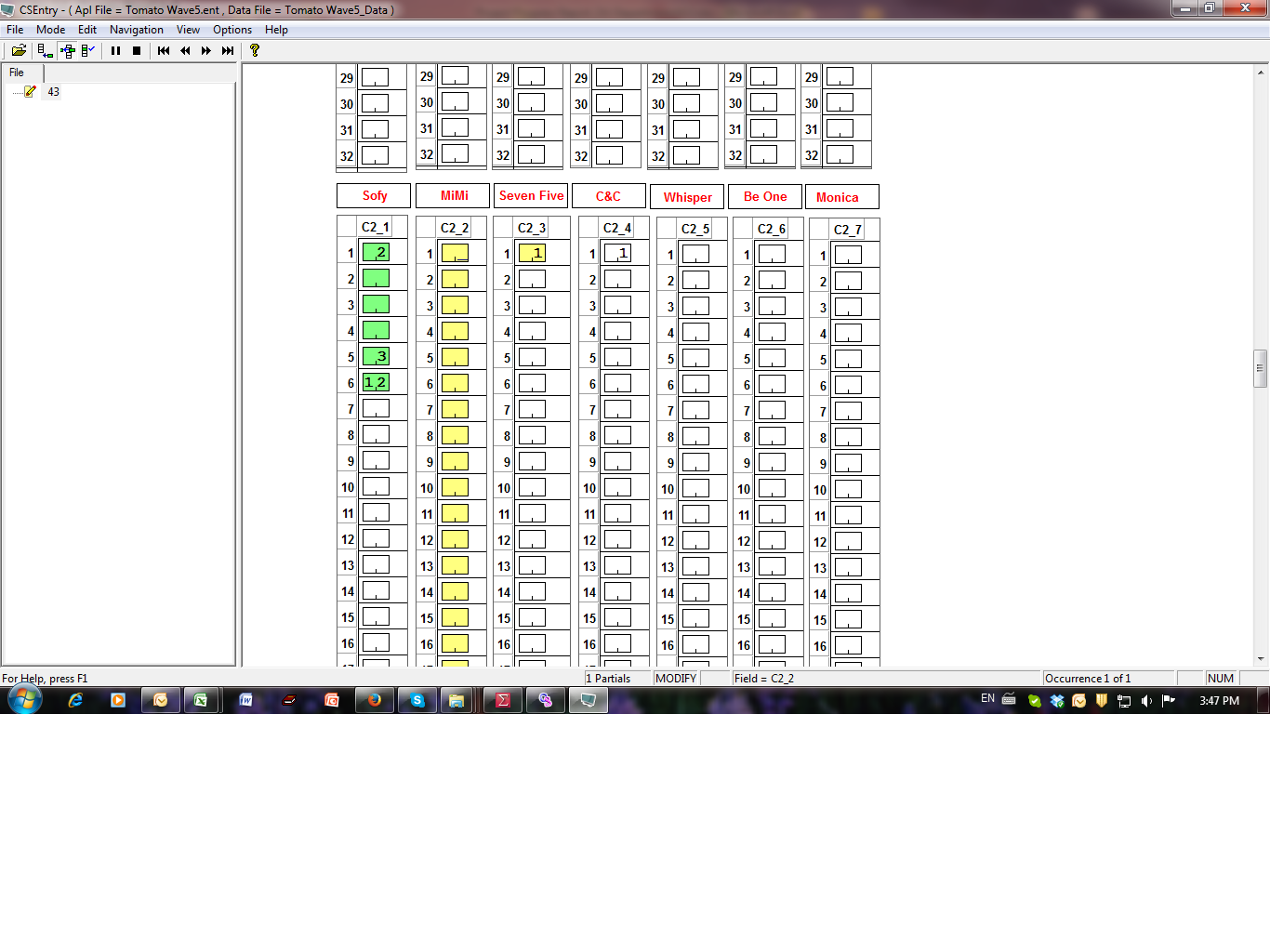
Task: Click the Verify case toolbar icon
Action: coord(88,50)
